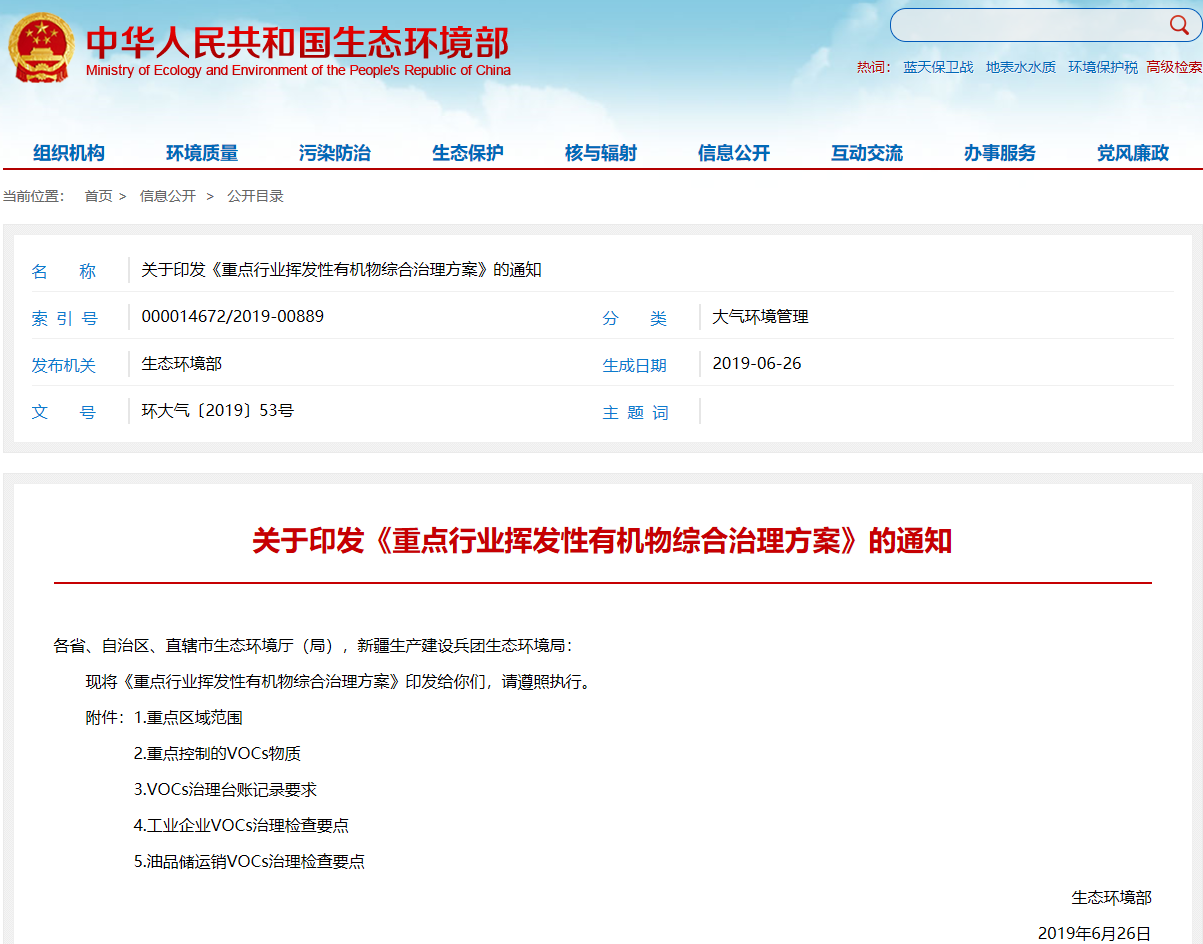
Task: Click the 蓝天保卫战 hot keyword link
Action: pyautogui.click(x=938, y=67)
